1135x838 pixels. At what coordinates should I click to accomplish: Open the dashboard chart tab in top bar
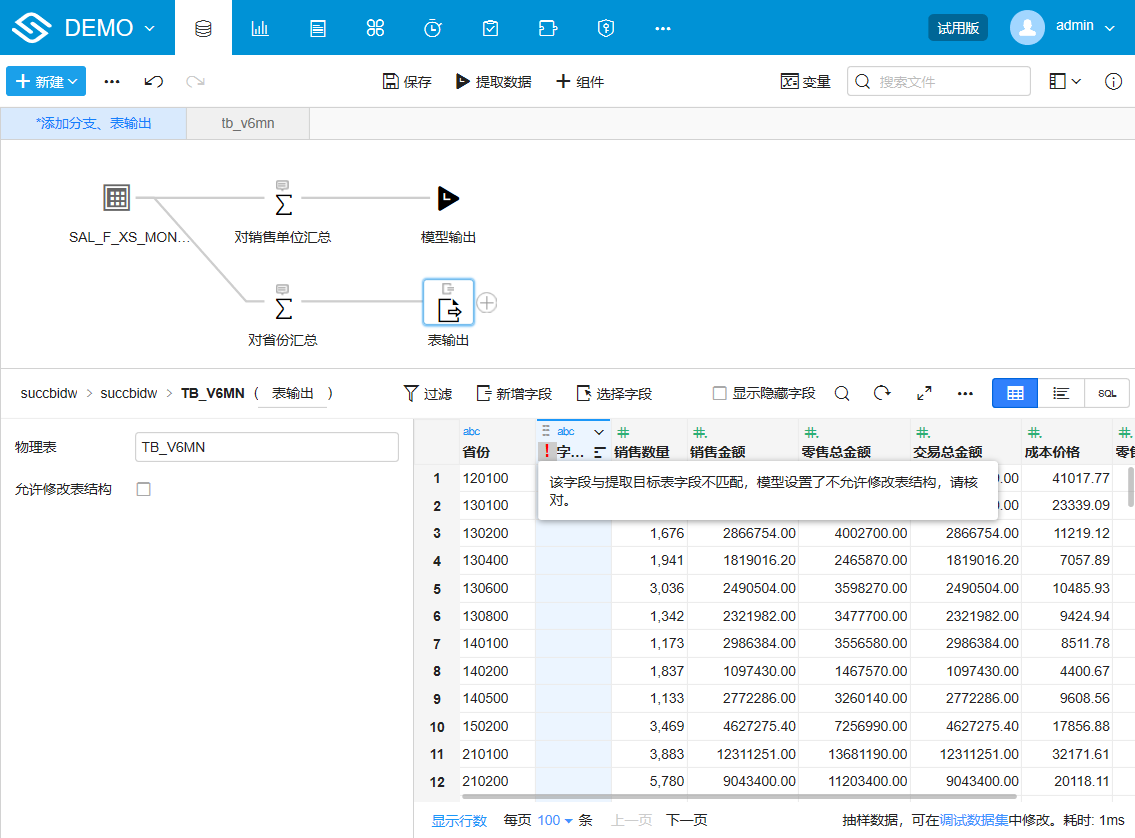coord(260,28)
